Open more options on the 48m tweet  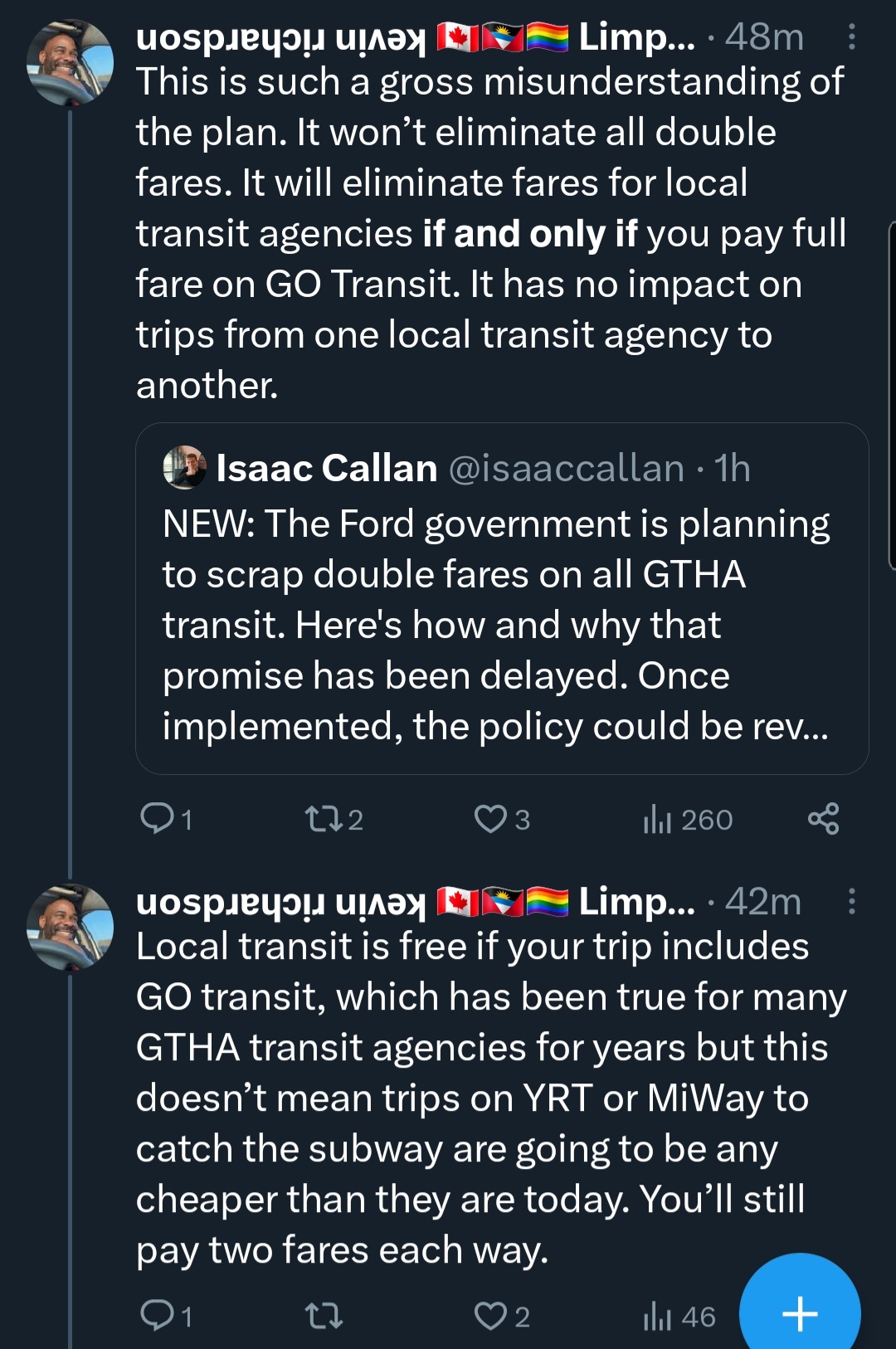pos(851,37)
